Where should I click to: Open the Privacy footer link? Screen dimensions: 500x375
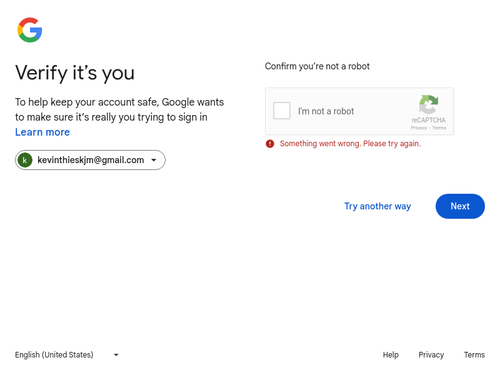point(431,355)
